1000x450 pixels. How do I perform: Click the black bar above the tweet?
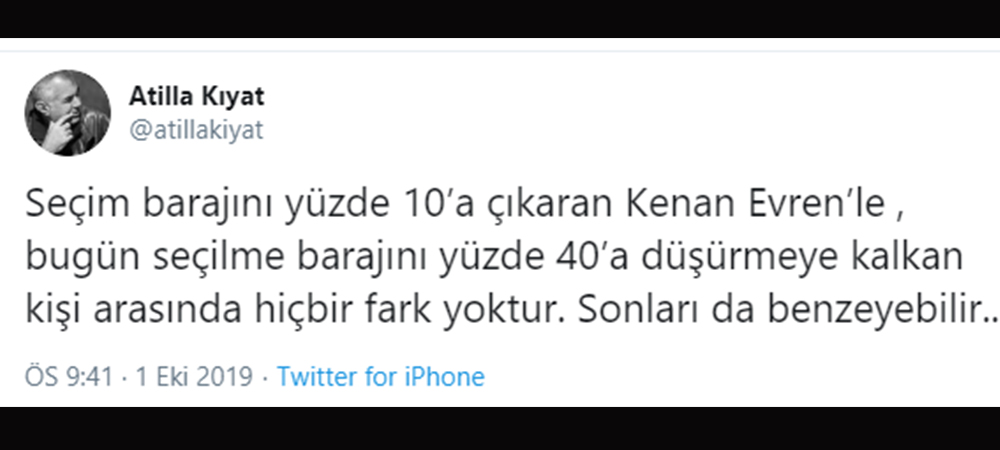coord(500,18)
